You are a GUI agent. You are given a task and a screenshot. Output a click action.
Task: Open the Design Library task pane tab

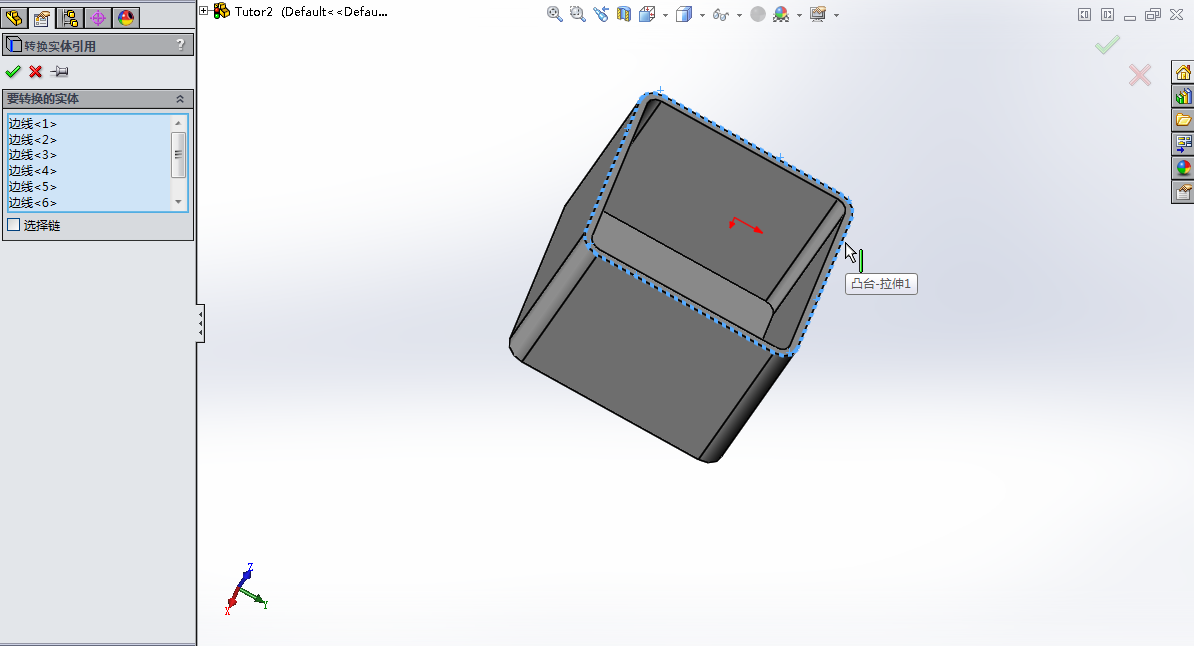click(1183, 96)
